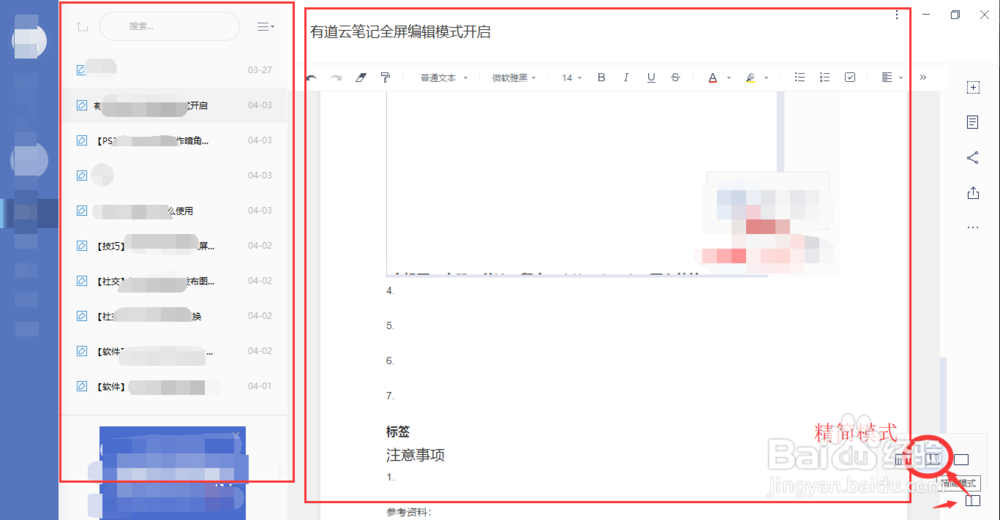Open the 普通文本 paragraph style dropdown
This screenshot has width=1000, height=520.
click(444, 78)
